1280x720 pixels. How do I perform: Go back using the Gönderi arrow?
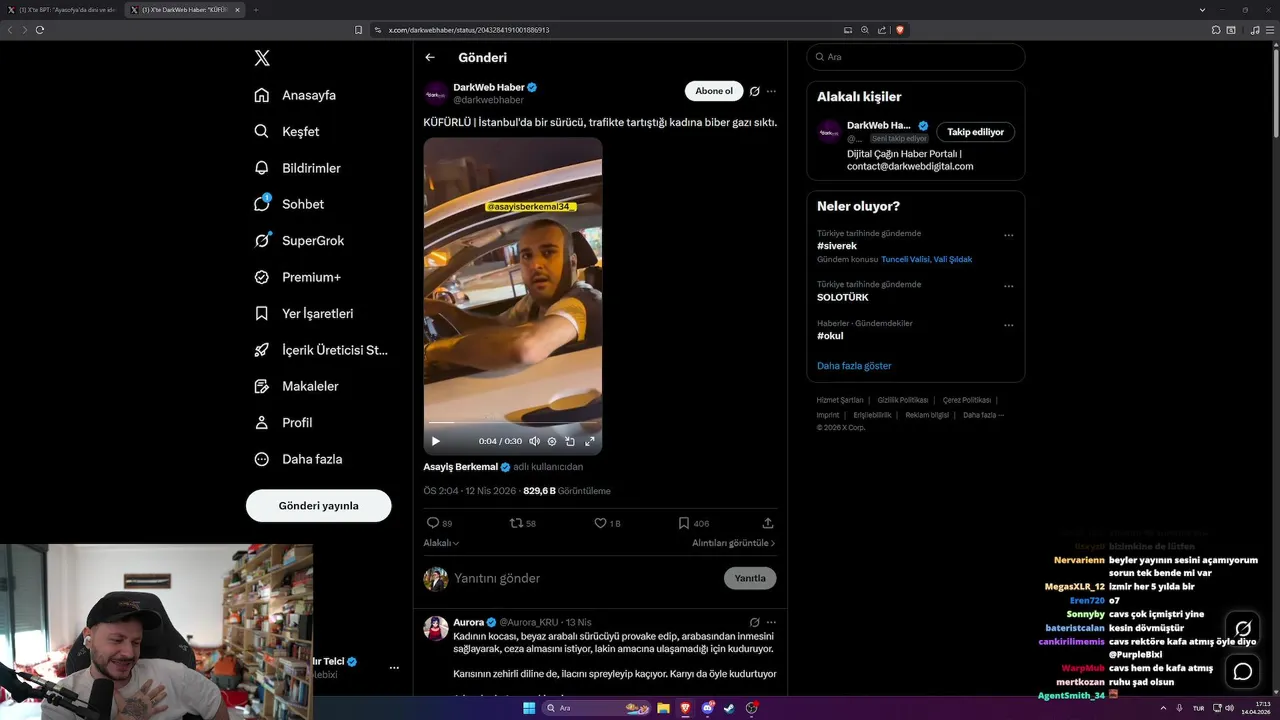coord(430,57)
